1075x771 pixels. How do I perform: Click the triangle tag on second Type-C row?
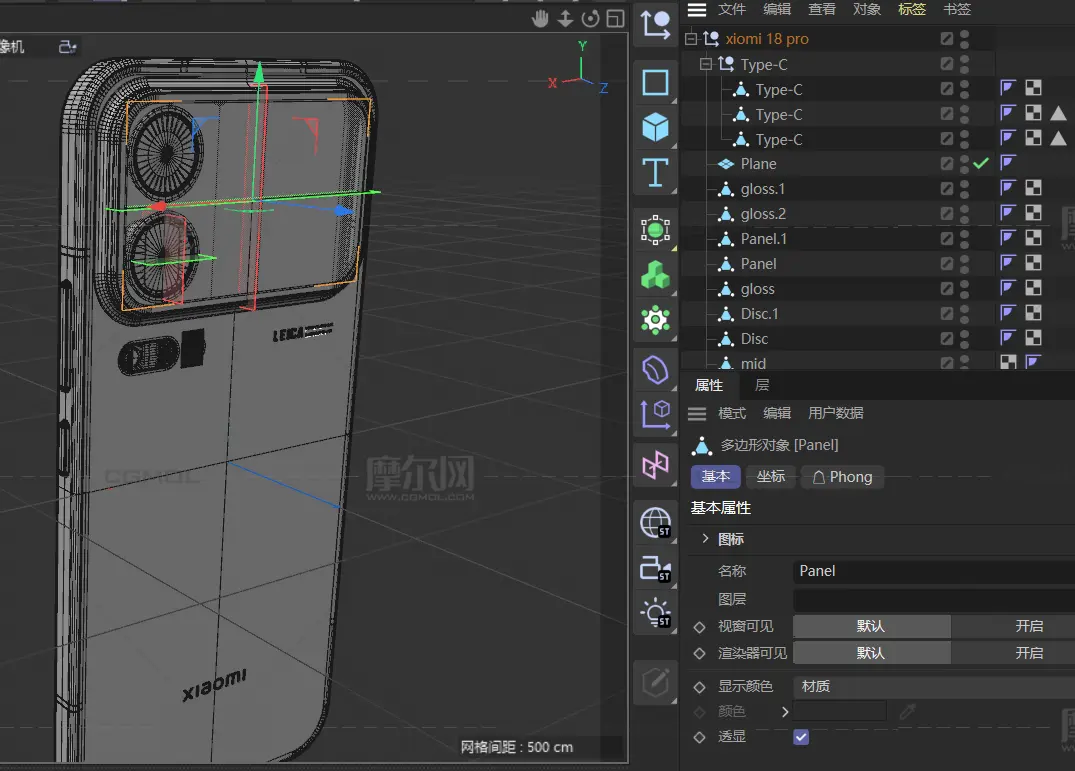pyautogui.click(x=1059, y=113)
